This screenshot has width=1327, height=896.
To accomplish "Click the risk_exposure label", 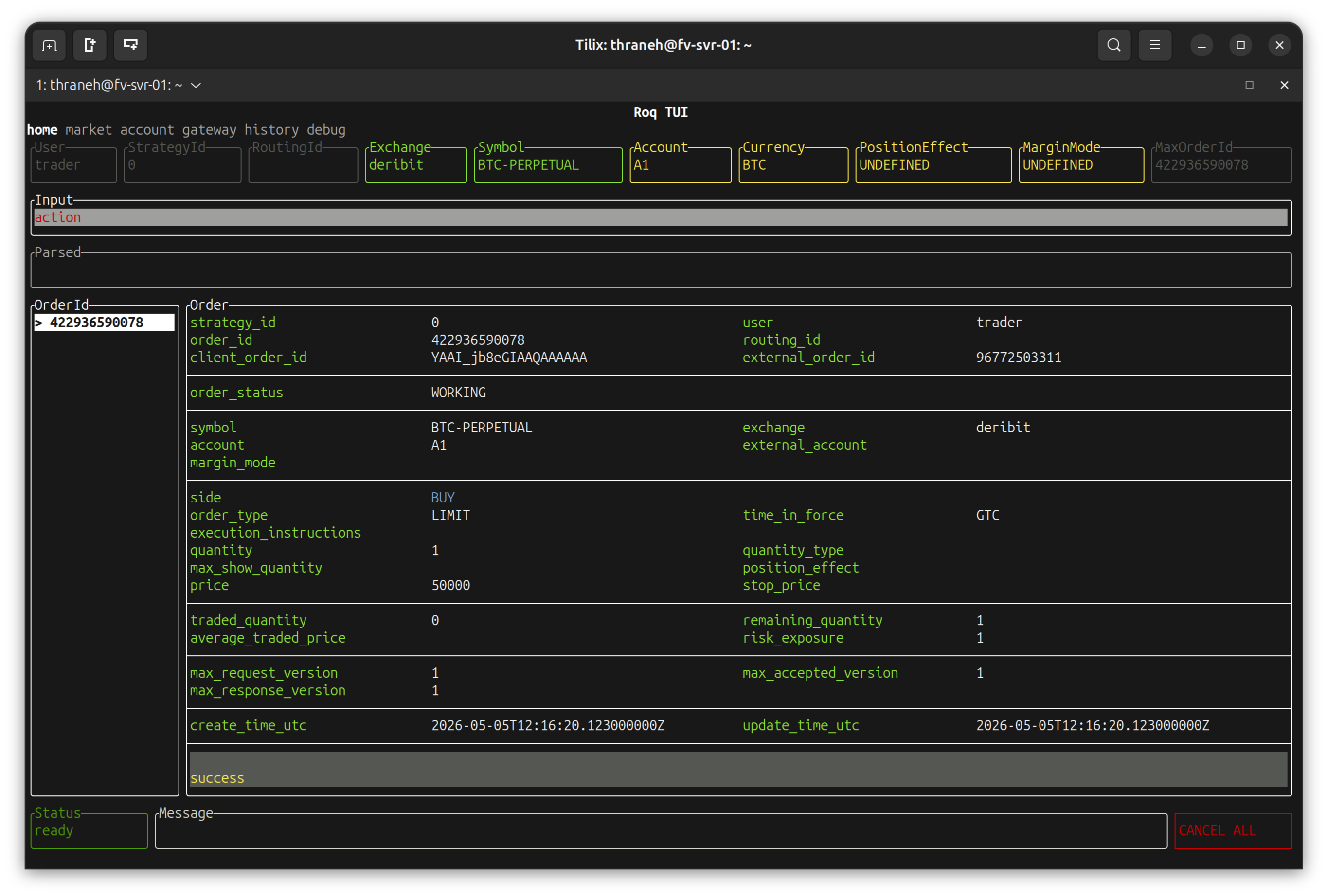I will click(793, 638).
